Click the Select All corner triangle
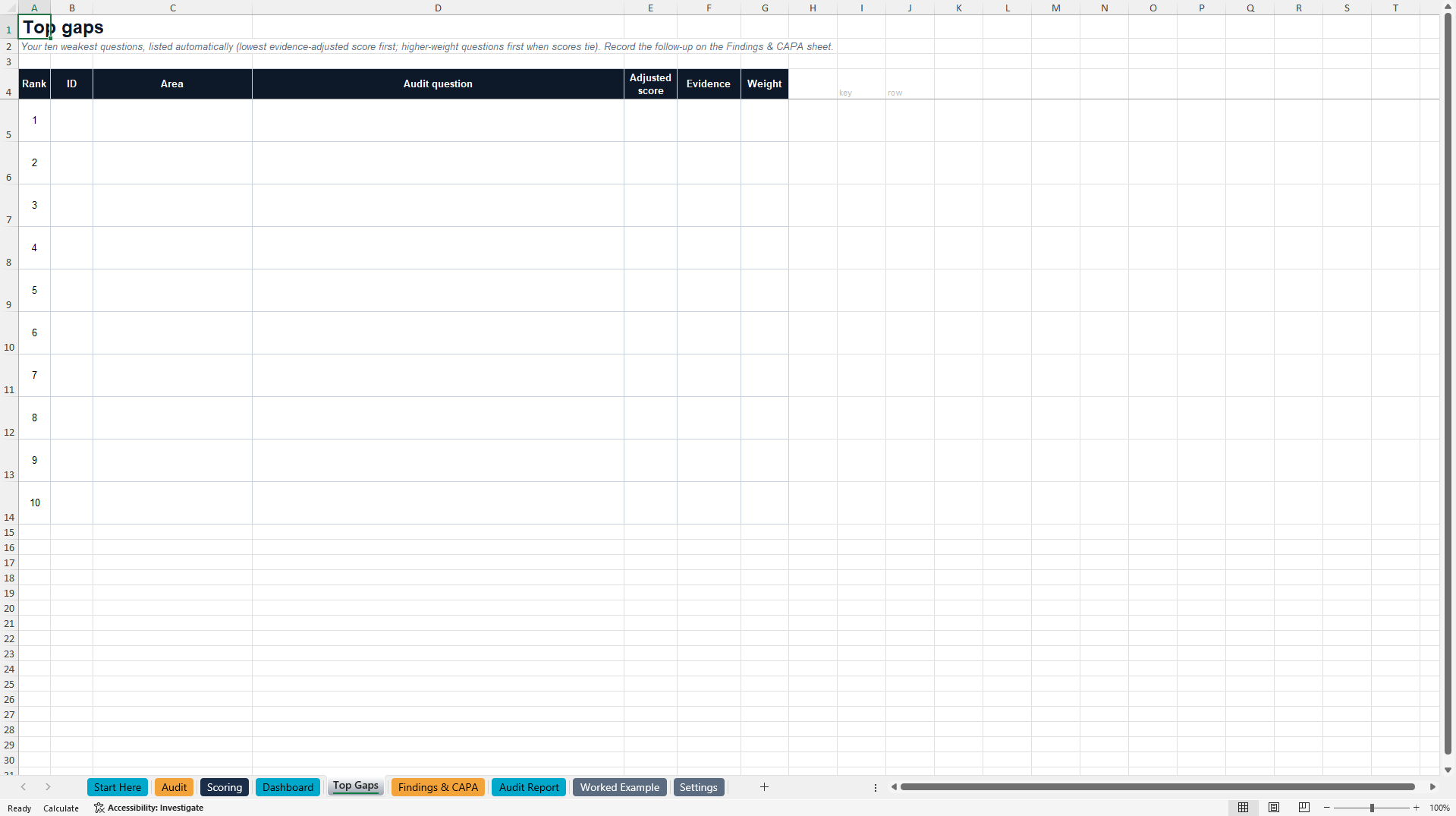This screenshot has width=1456, height=816. click(x=9, y=8)
